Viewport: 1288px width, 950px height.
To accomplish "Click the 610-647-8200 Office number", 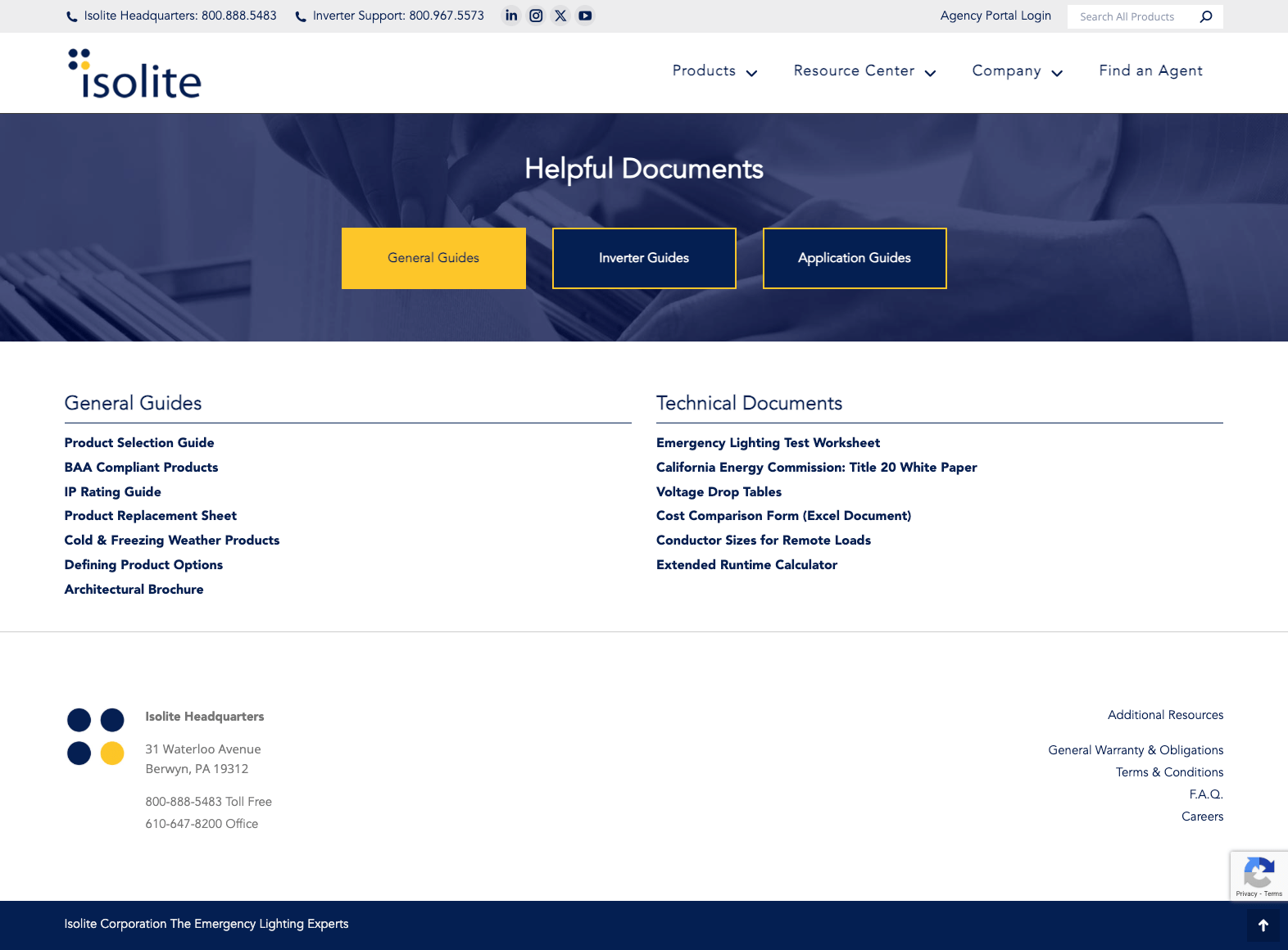I will tap(202, 824).
